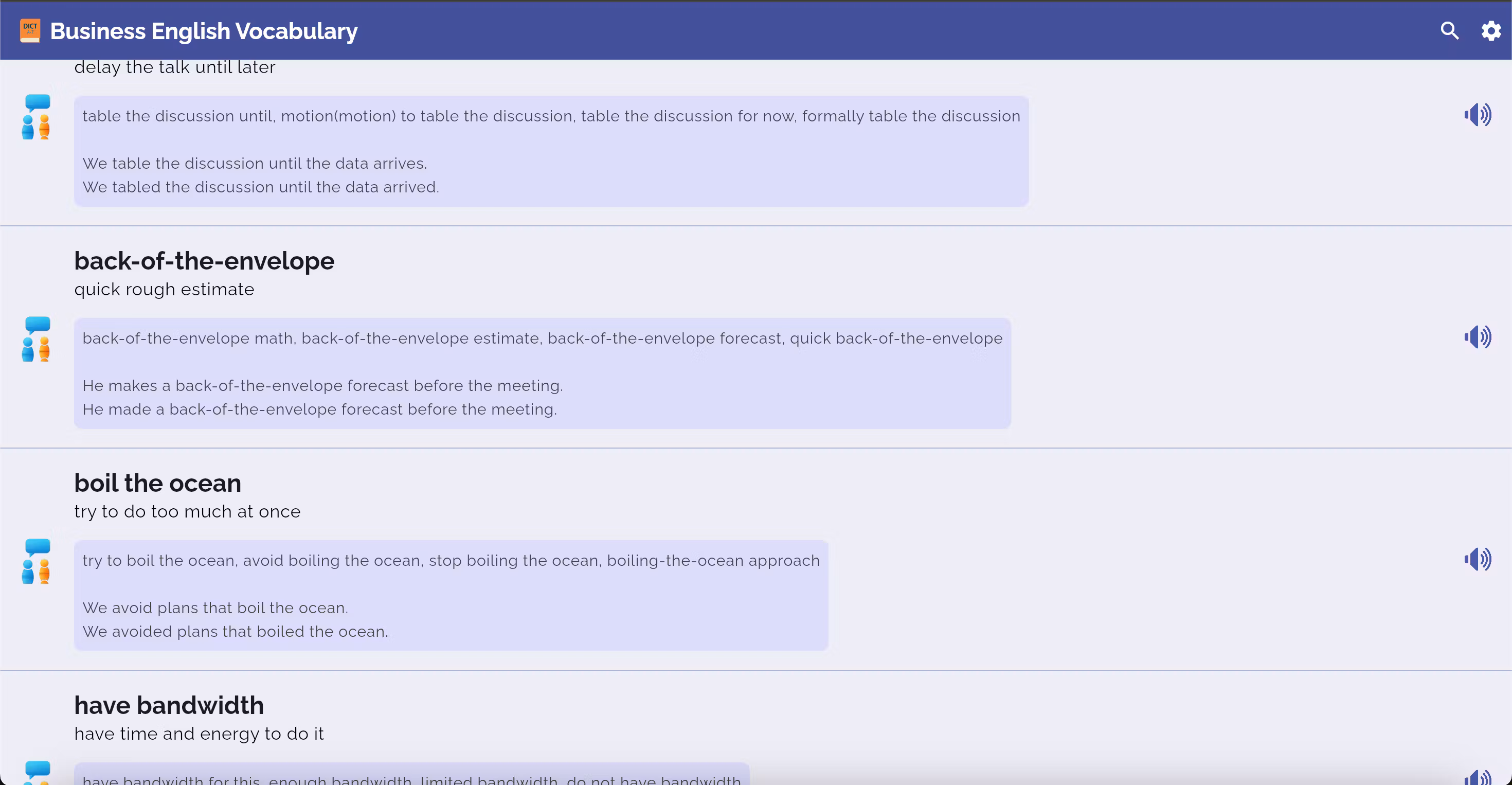Click sentence 'He makes a back-of-the-envelope forecast'
The image size is (1512, 785).
click(x=323, y=386)
